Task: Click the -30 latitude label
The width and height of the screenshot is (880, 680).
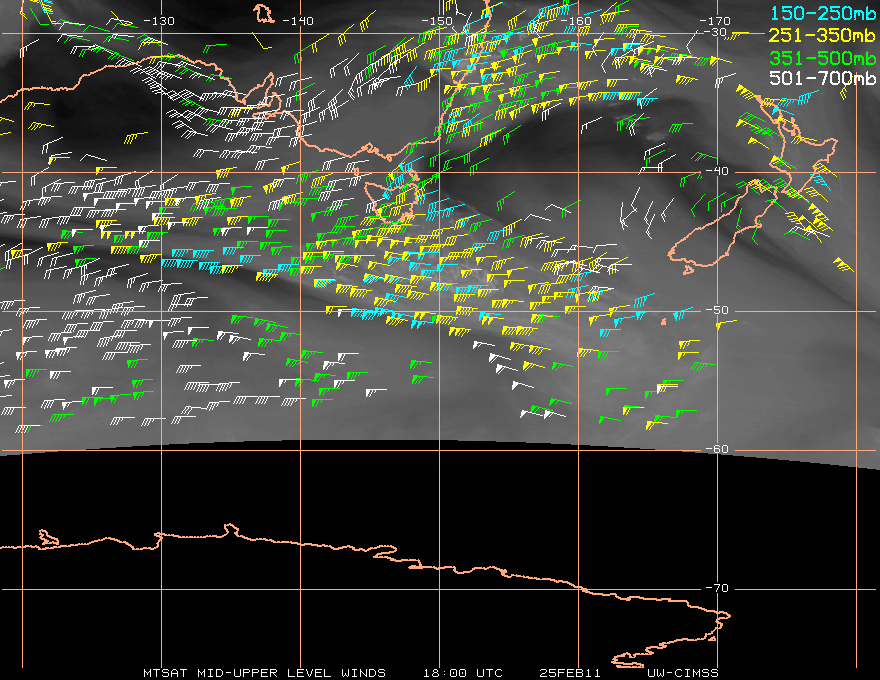Action: pos(716,32)
